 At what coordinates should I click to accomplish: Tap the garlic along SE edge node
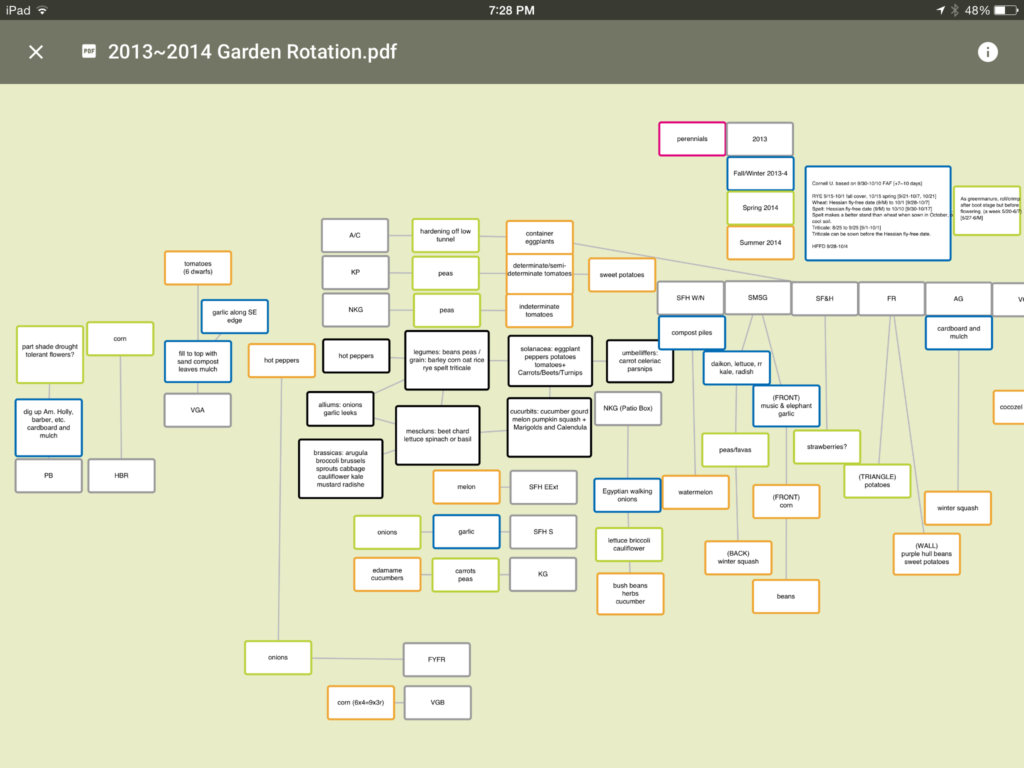235,316
